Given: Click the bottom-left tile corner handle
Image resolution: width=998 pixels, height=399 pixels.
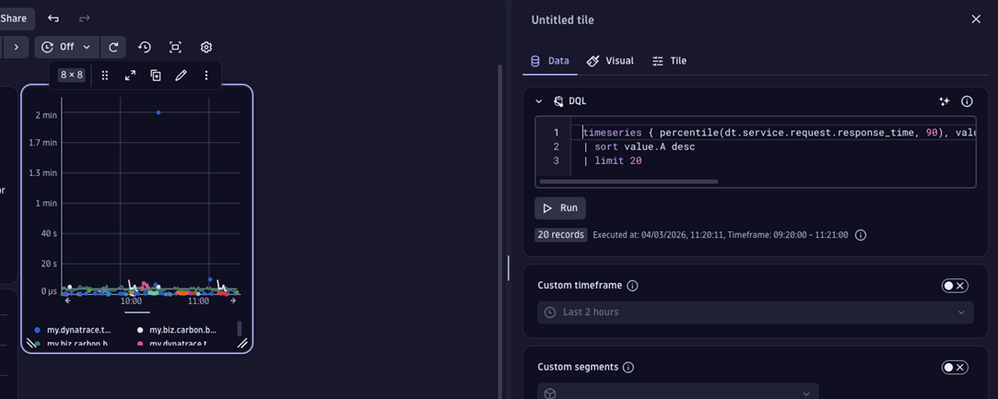Looking at the screenshot, I should click(32, 343).
